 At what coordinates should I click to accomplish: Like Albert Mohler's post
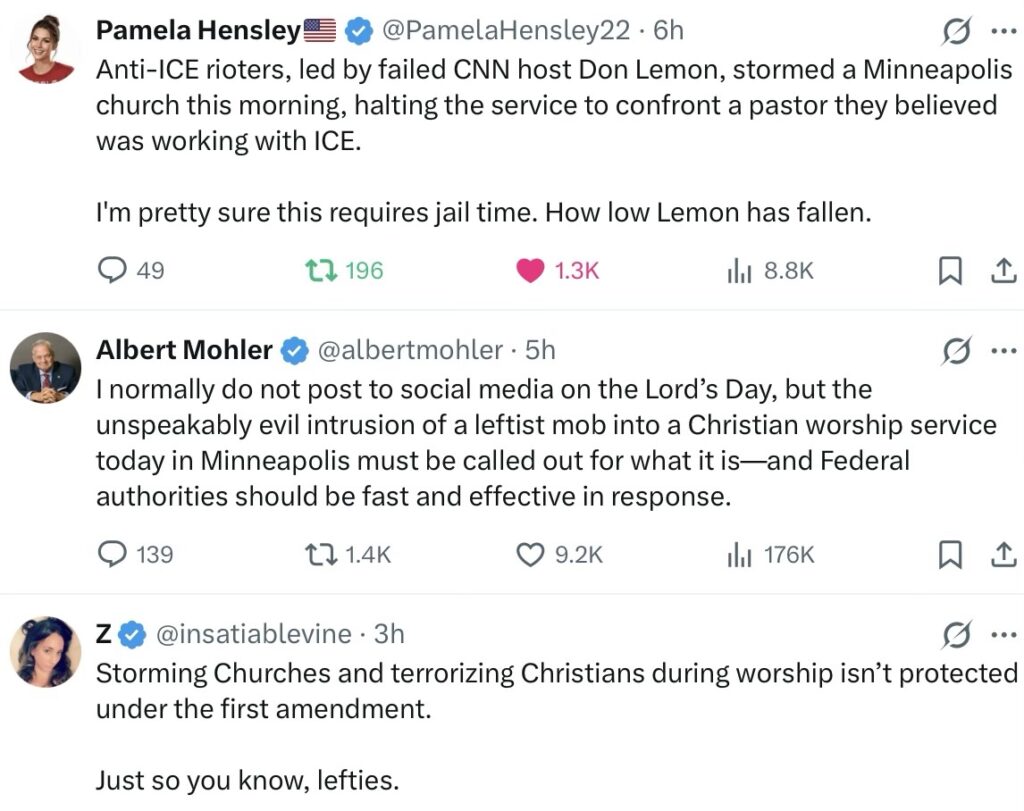click(x=530, y=554)
